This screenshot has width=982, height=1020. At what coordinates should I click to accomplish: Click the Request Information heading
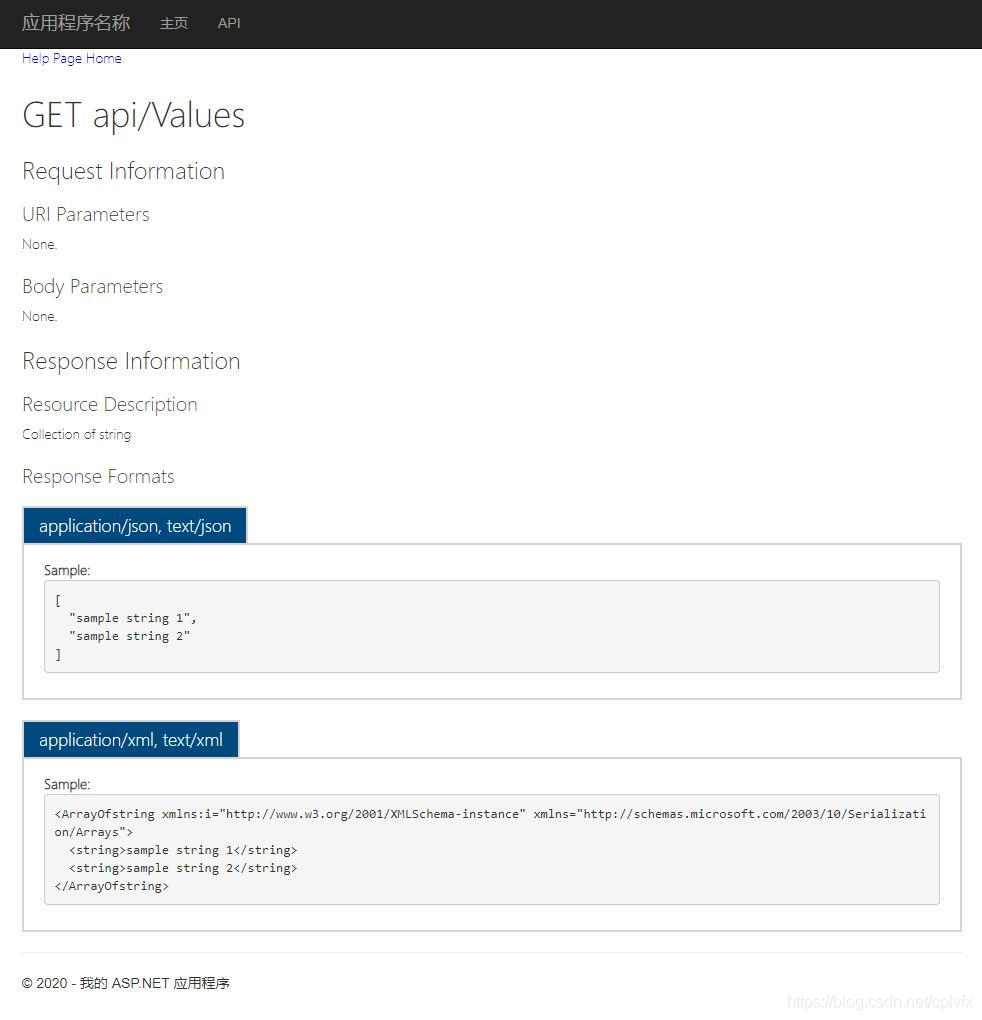click(x=123, y=171)
